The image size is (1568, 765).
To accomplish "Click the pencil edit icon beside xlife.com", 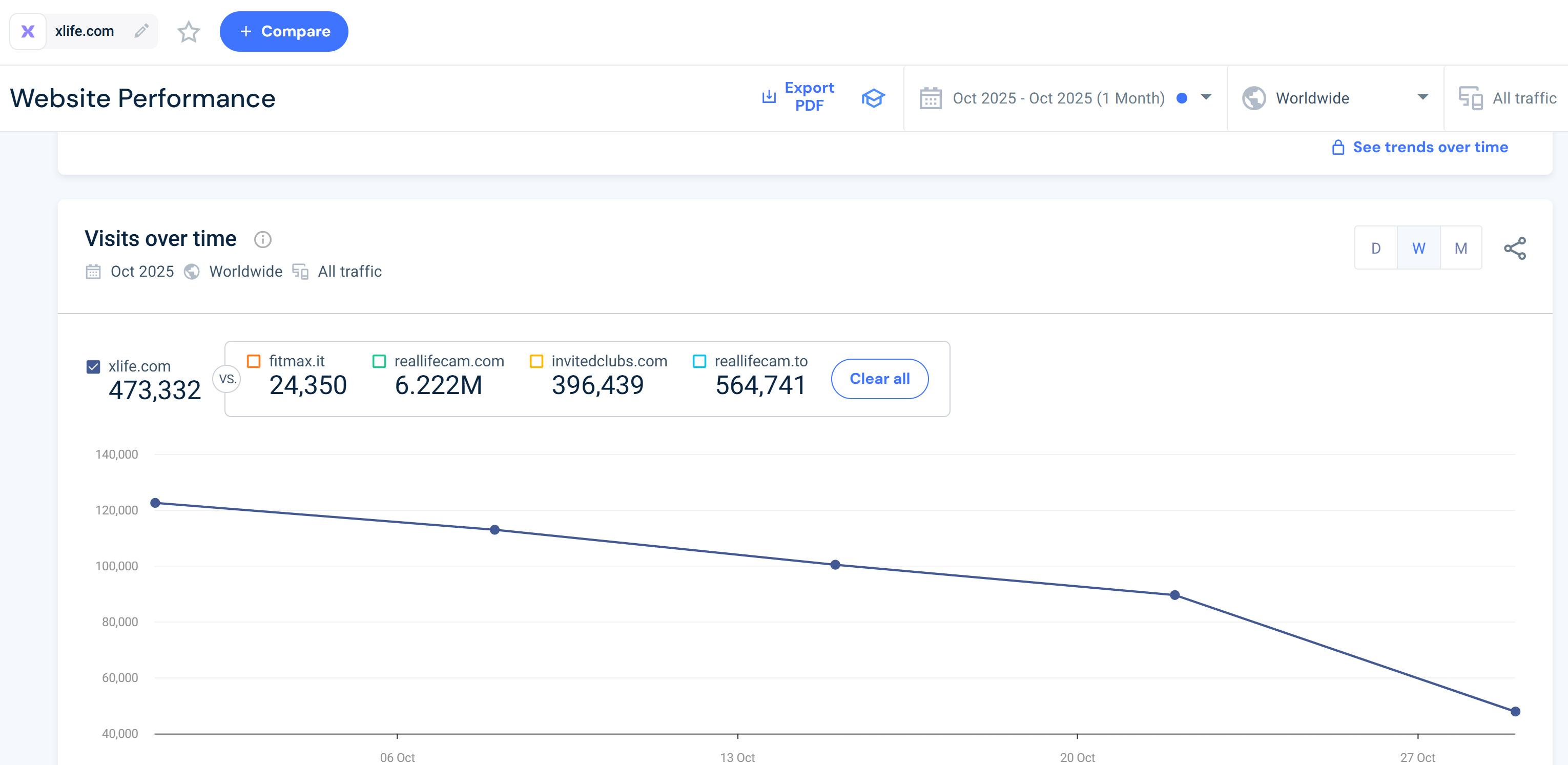I will tap(141, 31).
